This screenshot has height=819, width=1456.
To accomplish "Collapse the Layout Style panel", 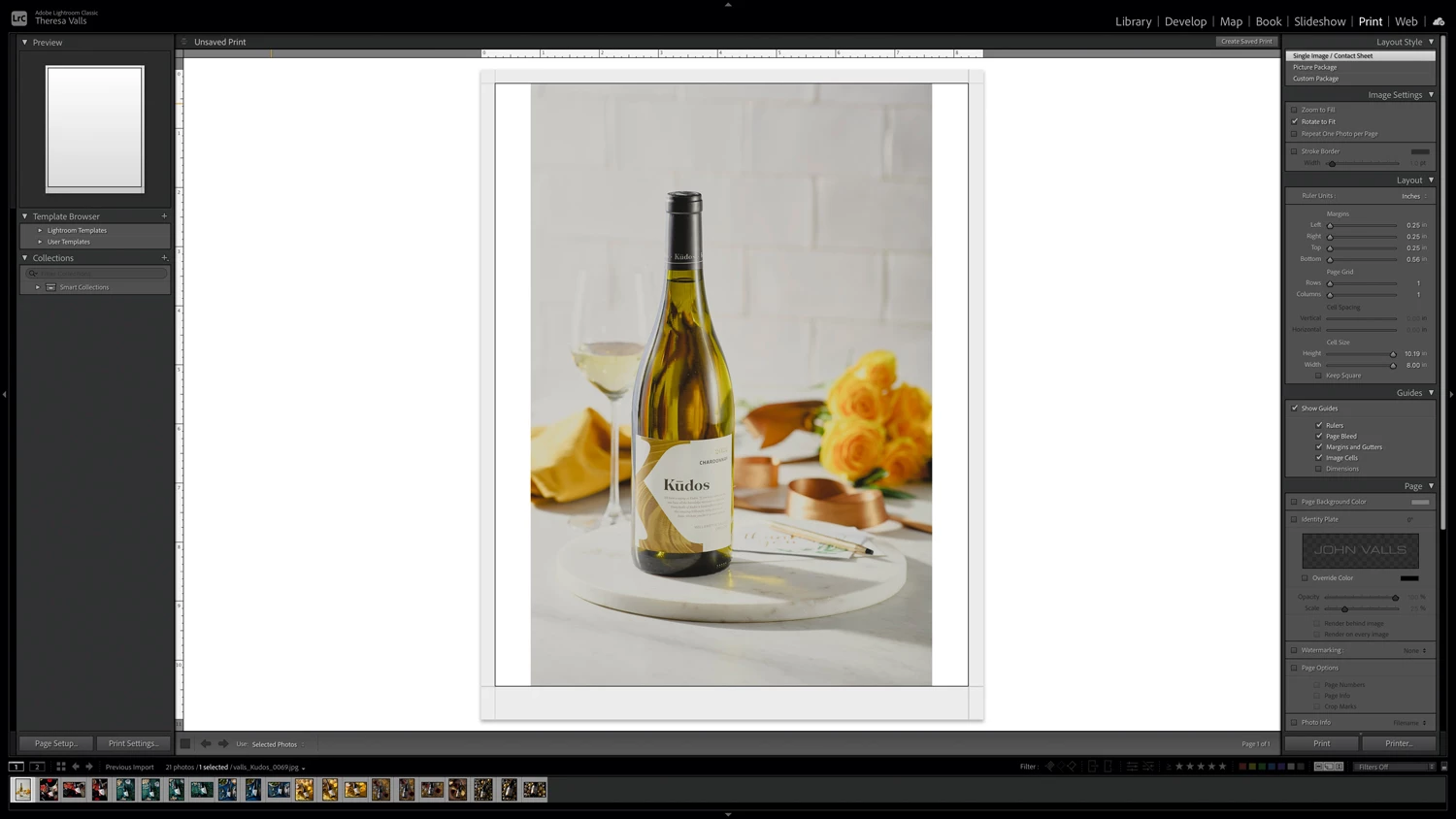I will click(x=1431, y=42).
